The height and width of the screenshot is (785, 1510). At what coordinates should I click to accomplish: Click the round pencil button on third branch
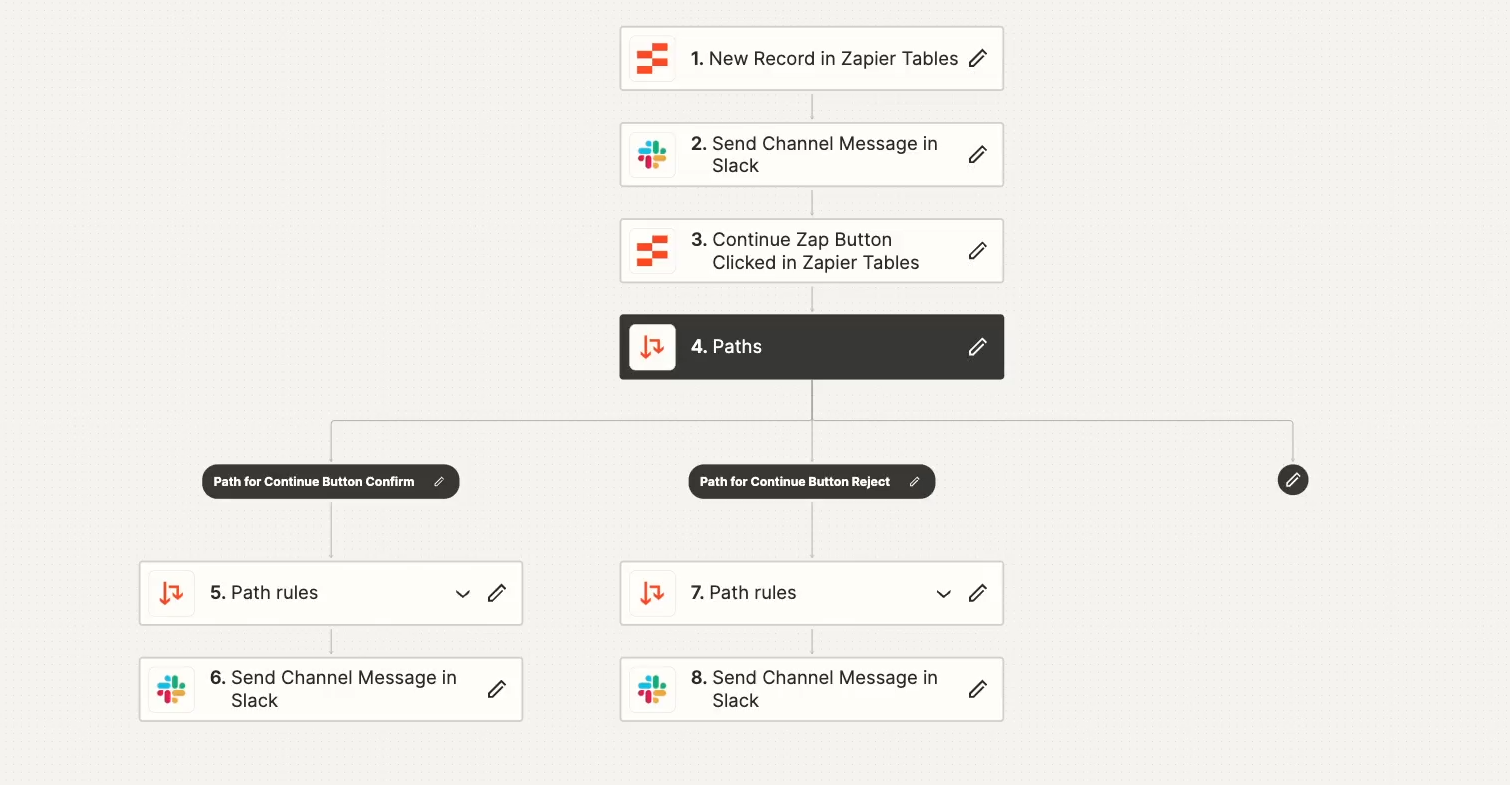(x=1293, y=480)
